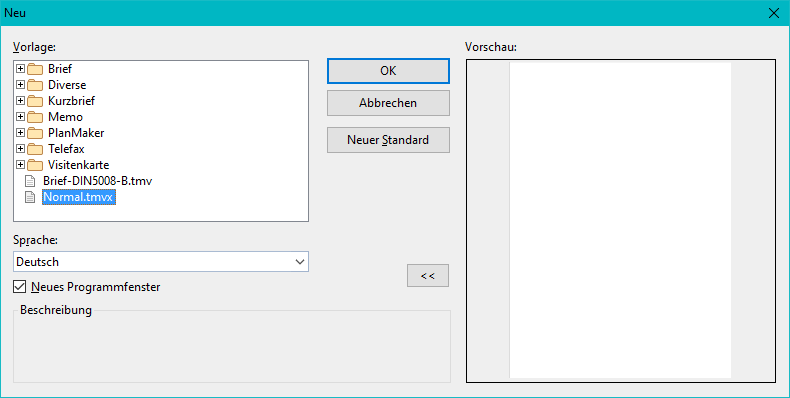Expand the Telefax folder node

[20, 149]
